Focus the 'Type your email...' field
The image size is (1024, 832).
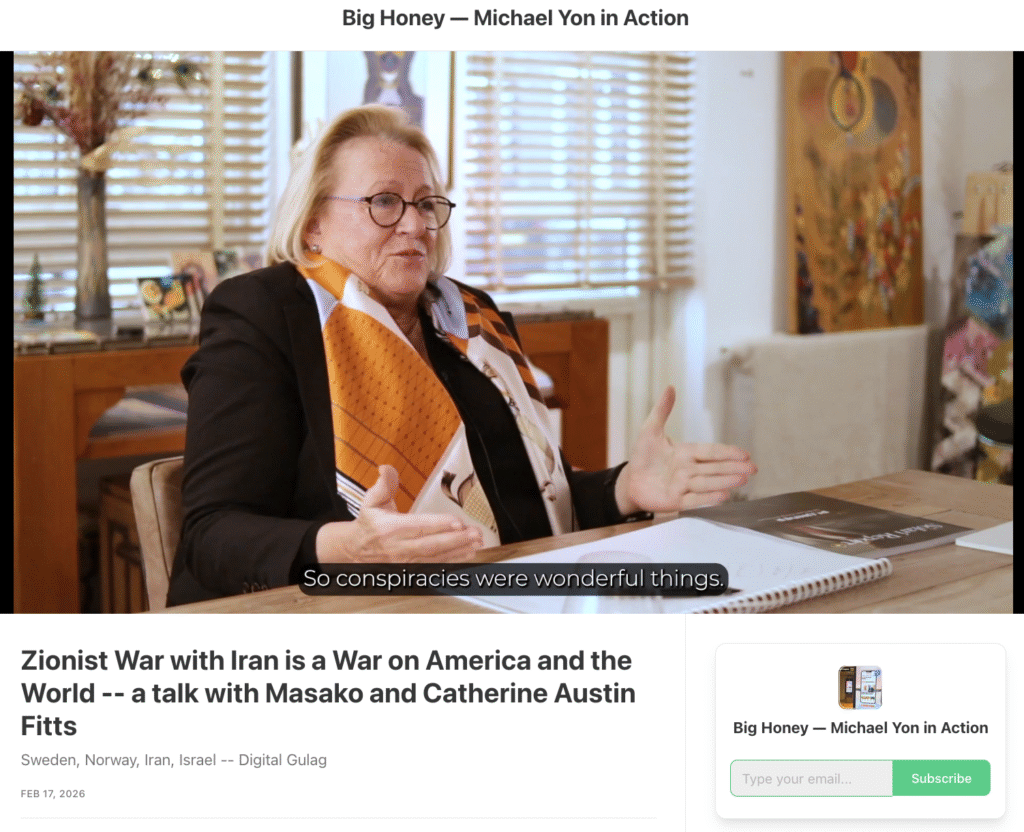pos(811,778)
